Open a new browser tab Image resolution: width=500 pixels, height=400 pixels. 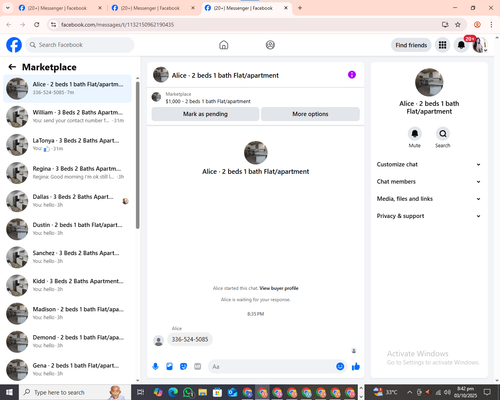300,8
